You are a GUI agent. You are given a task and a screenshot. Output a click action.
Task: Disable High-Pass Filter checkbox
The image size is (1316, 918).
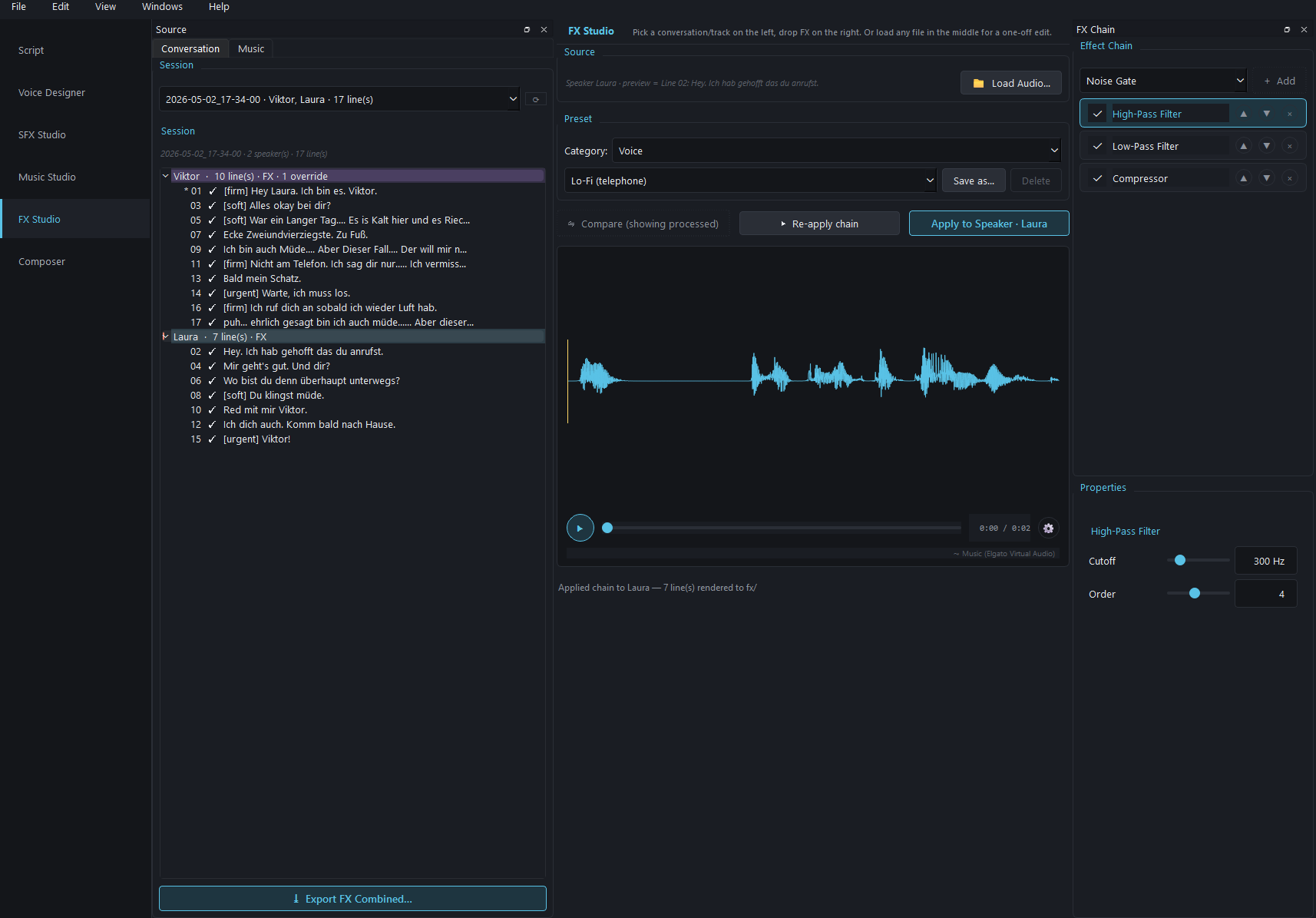pos(1098,114)
